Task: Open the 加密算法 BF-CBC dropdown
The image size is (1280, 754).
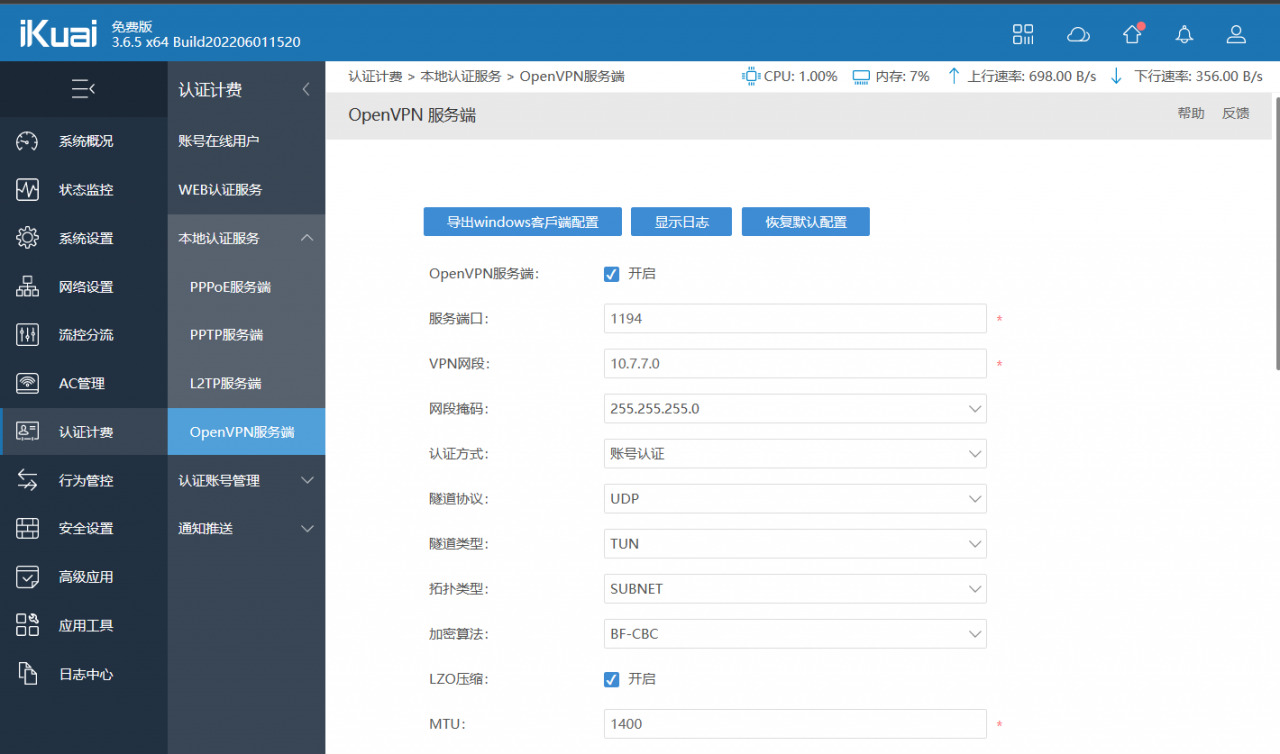Action: pos(795,633)
